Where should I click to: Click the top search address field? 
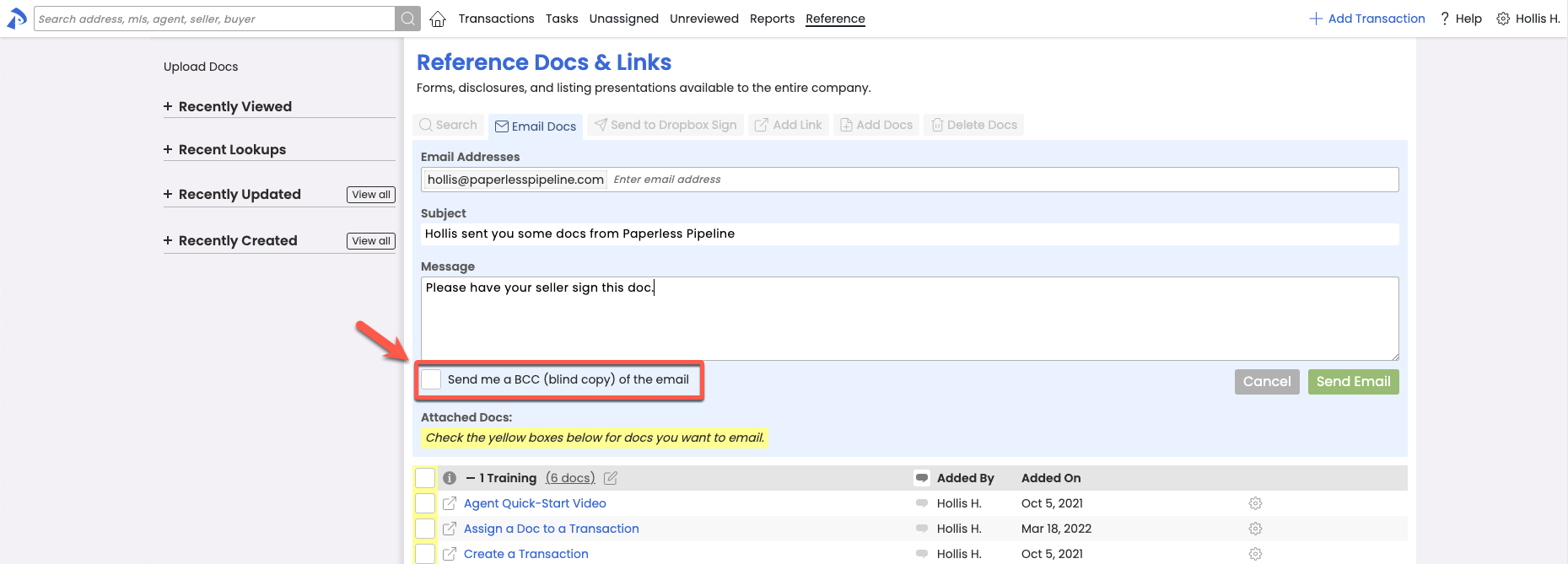click(214, 19)
